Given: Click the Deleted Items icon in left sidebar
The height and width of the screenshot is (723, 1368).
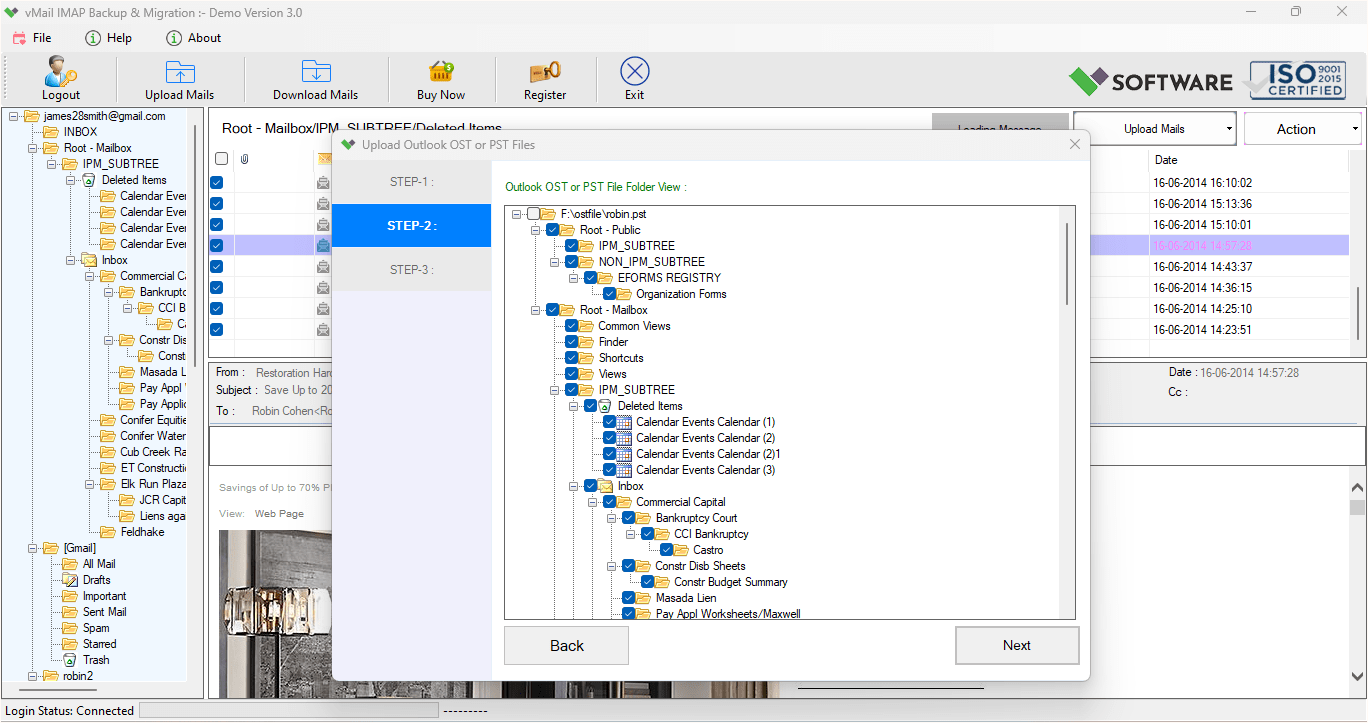Looking at the screenshot, I should coord(88,180).
